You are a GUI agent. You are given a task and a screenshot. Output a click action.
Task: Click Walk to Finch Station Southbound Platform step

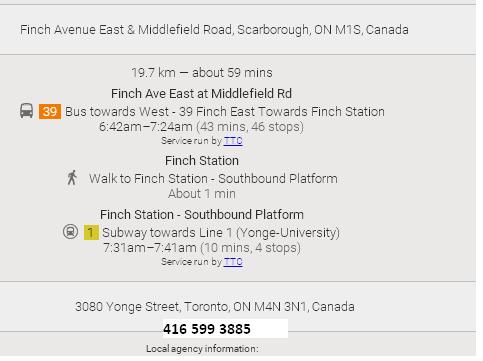213,179
